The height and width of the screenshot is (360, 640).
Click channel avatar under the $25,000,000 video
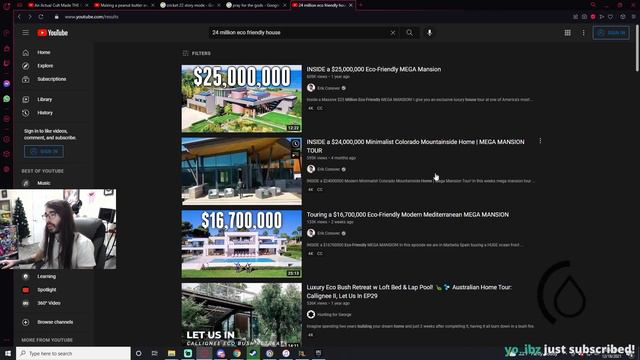click(x=311, y=88)
